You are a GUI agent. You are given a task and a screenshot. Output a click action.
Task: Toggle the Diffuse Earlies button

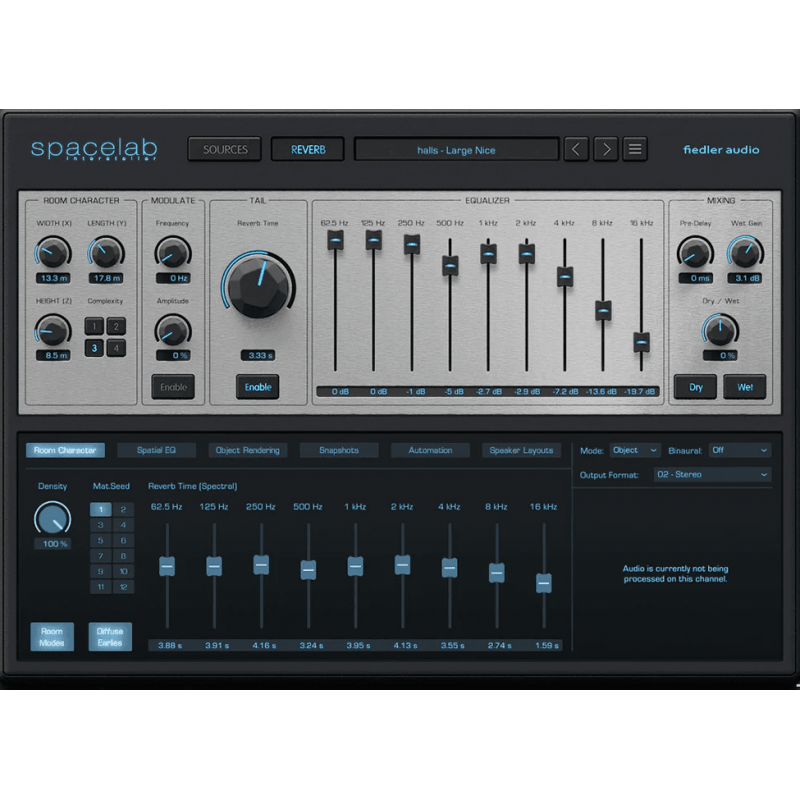point(110,636)
